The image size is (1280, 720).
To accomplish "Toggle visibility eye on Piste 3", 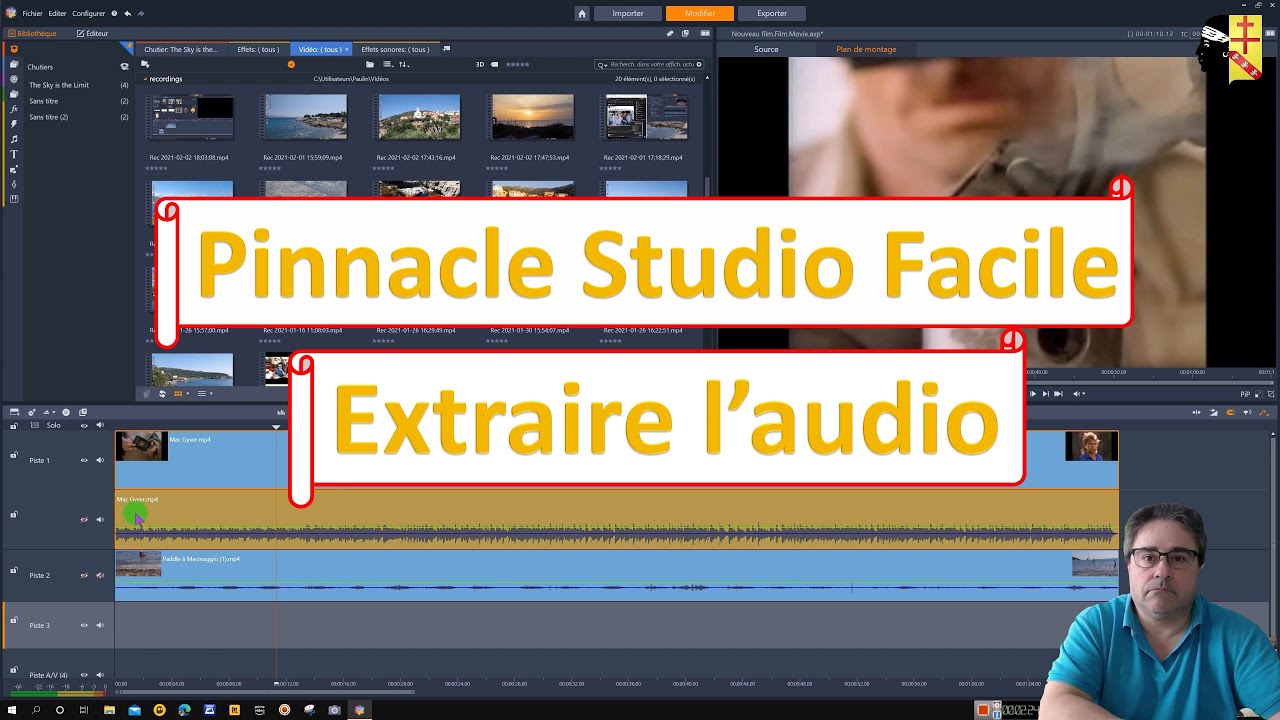I will tap(84, 625).
